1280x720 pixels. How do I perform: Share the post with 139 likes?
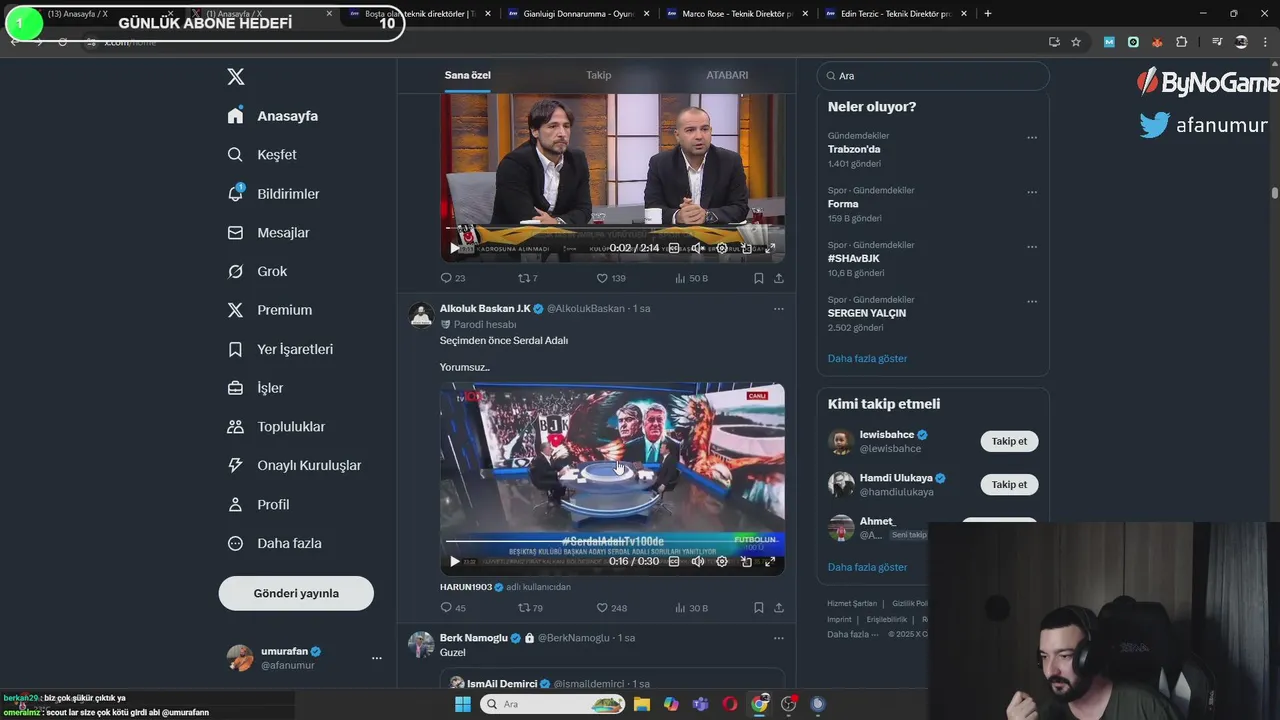coord(779,278)
